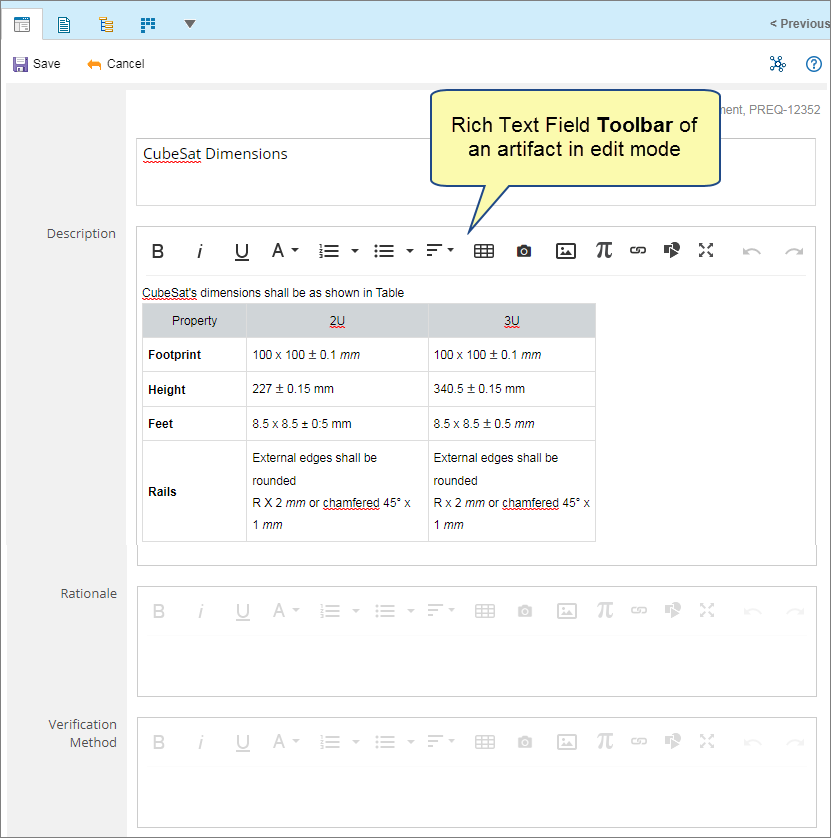
Task: Insert an image in the Description field
Action: pos(566,251)
